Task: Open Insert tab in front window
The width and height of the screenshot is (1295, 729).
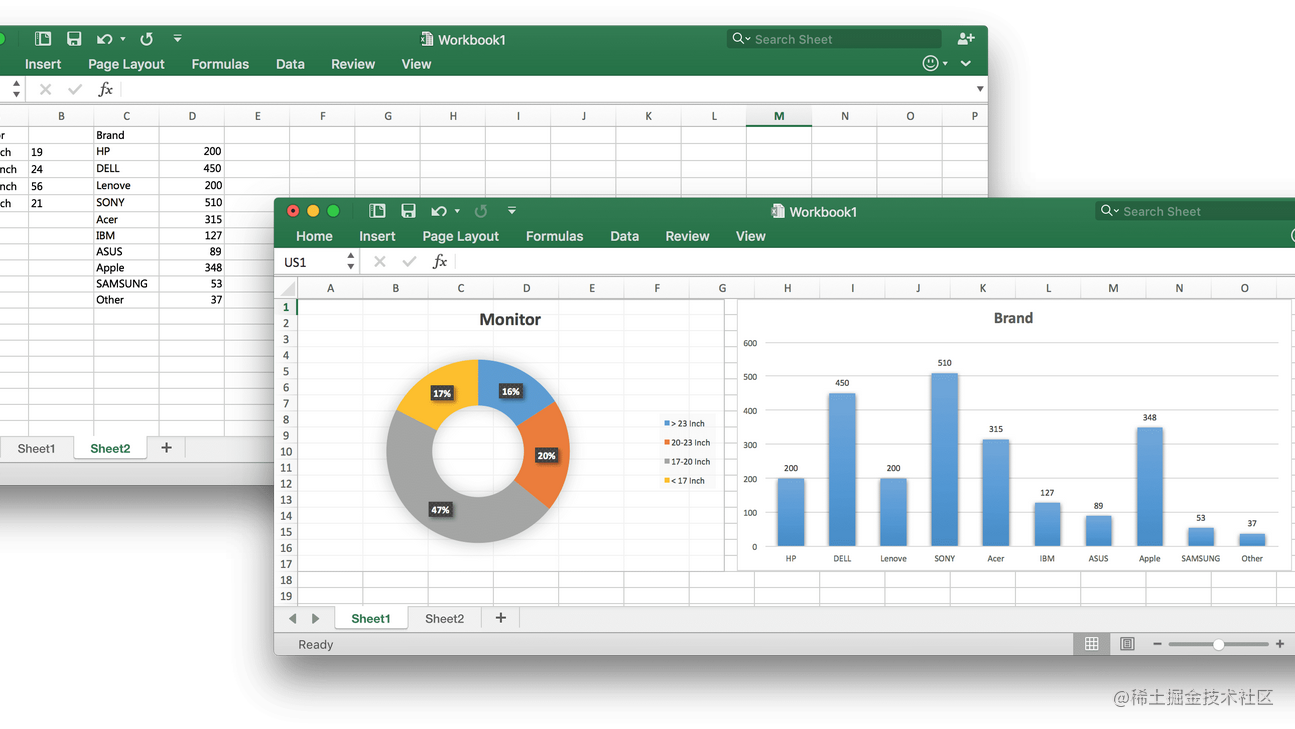Action: coord(377,236)
